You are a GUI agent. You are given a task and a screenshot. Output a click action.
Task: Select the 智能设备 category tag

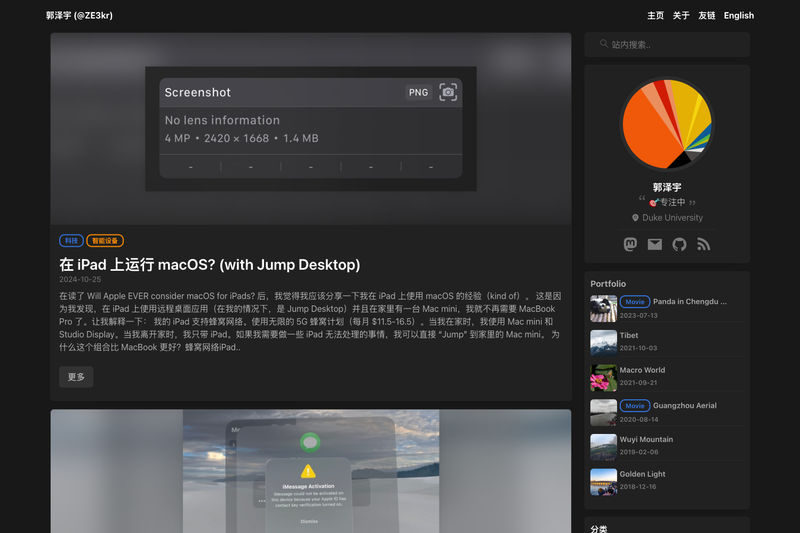pyautogui.click(x=105, y=241)
